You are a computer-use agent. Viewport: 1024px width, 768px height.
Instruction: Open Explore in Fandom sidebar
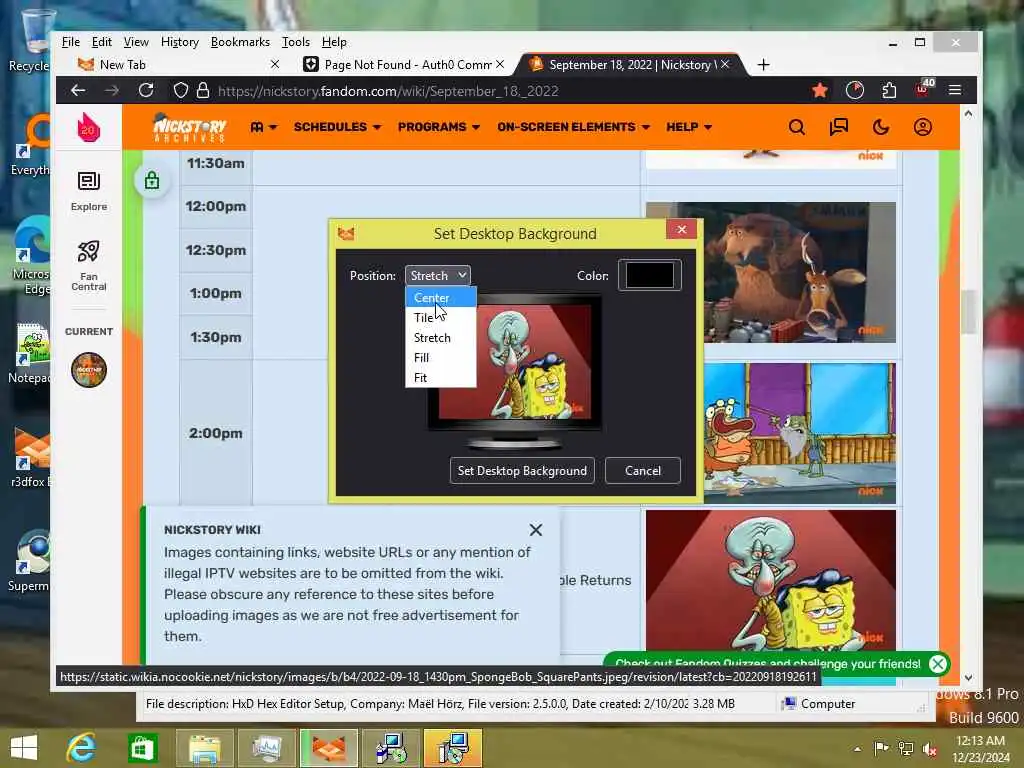coord(89,191)
